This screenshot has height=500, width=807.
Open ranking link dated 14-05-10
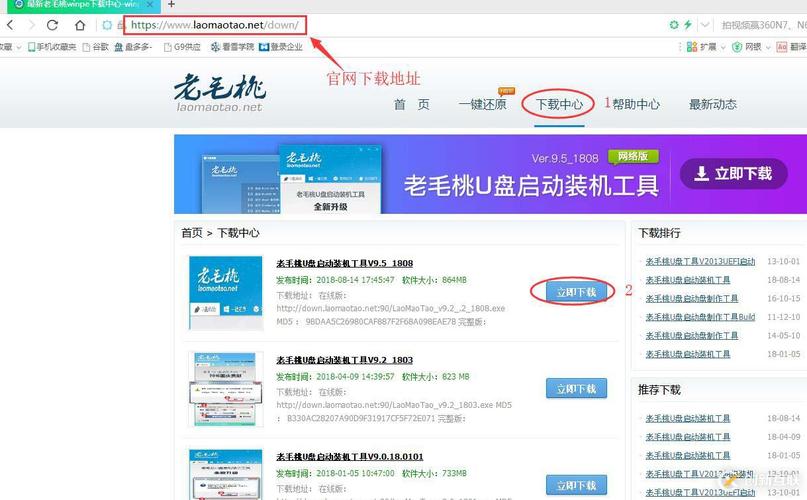click(692, 335)
